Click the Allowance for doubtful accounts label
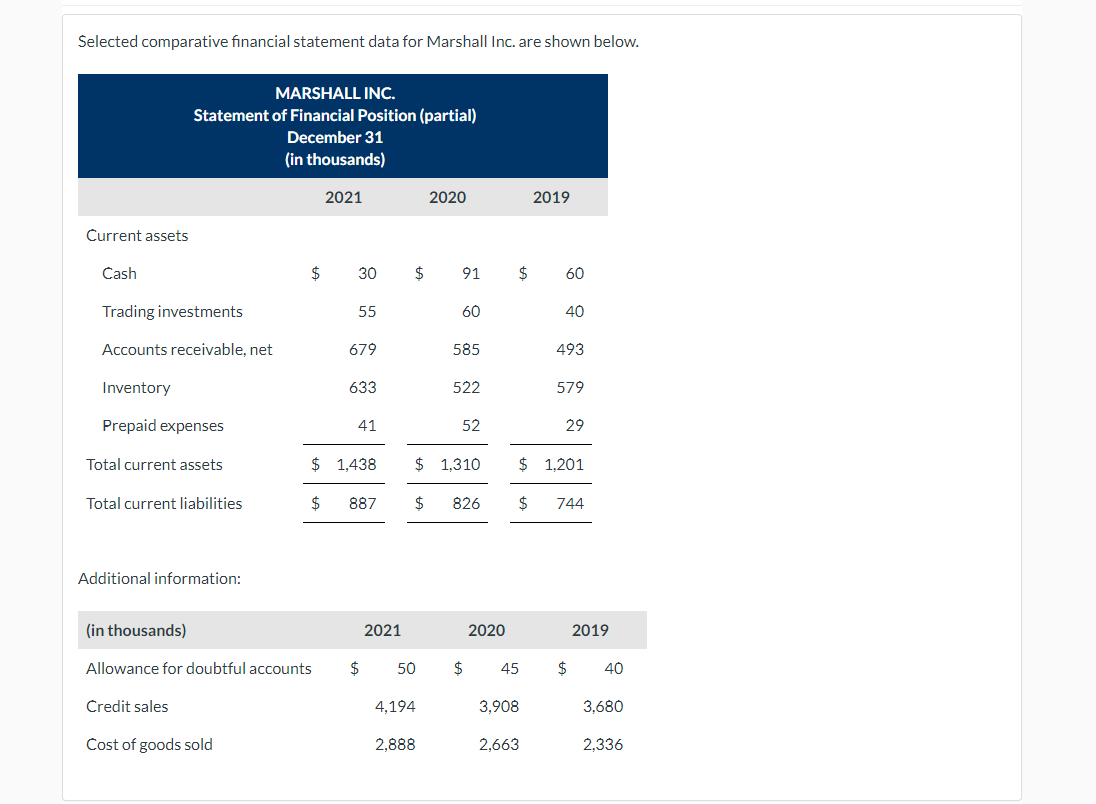This screenshot has height=804, width=1096. pos(198,668)
